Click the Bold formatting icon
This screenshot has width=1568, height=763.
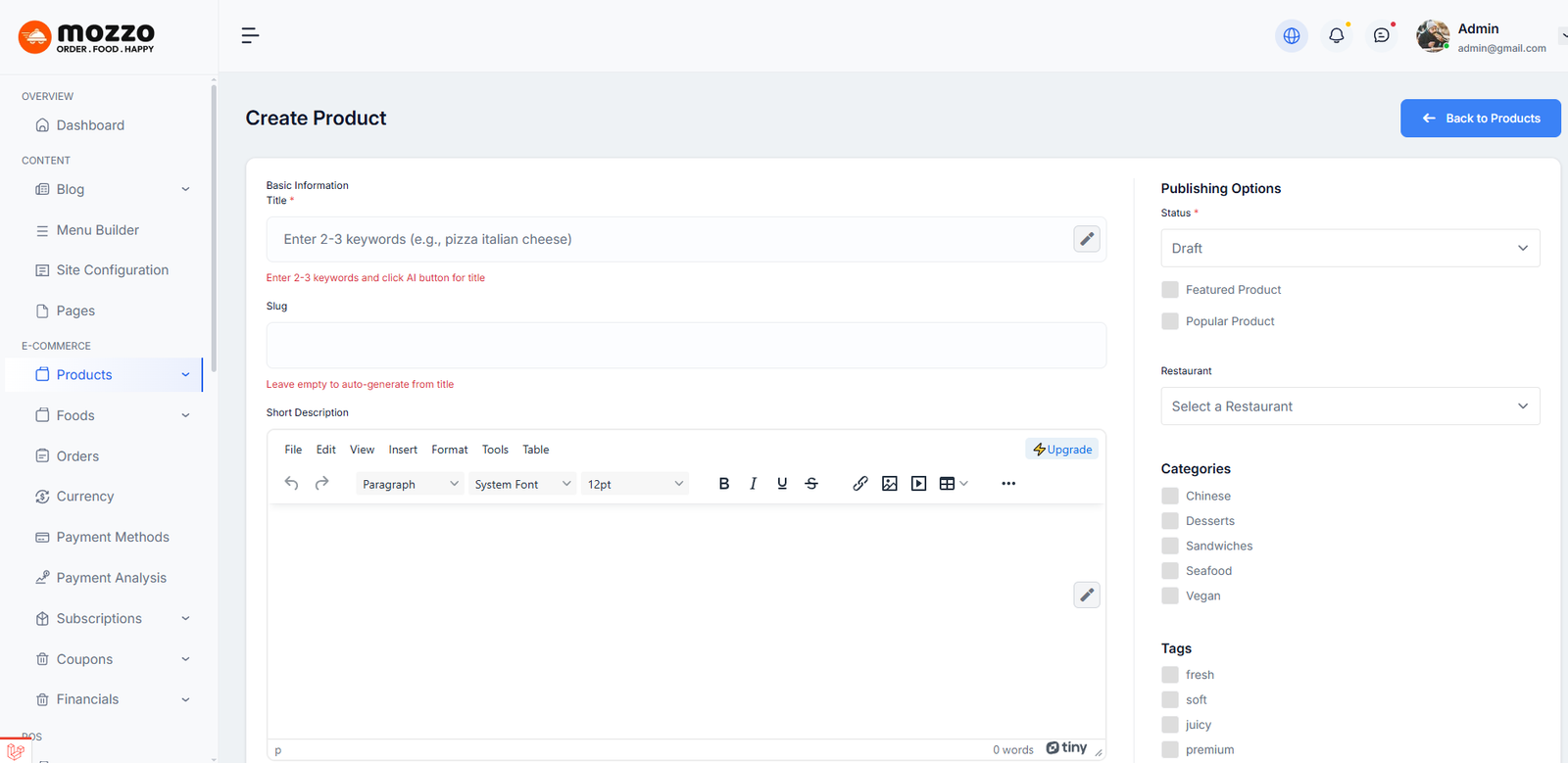pyautogui.click(x=724, y=484)
